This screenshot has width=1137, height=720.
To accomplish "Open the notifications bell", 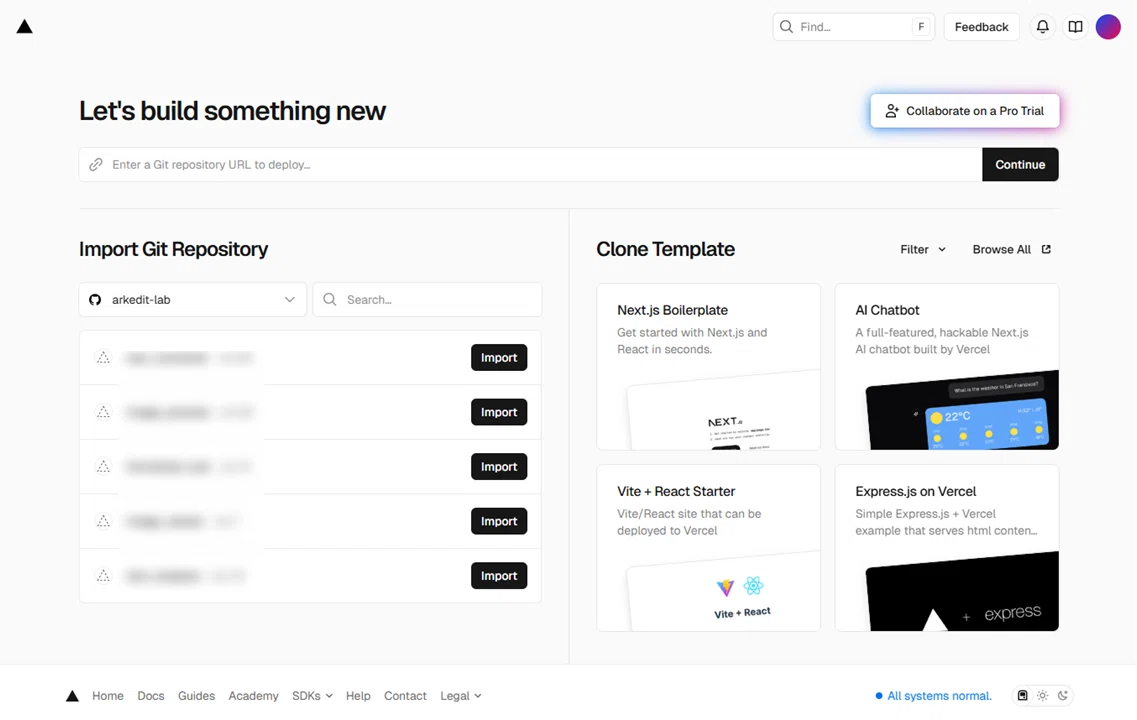I will (x=1042, y=27).
